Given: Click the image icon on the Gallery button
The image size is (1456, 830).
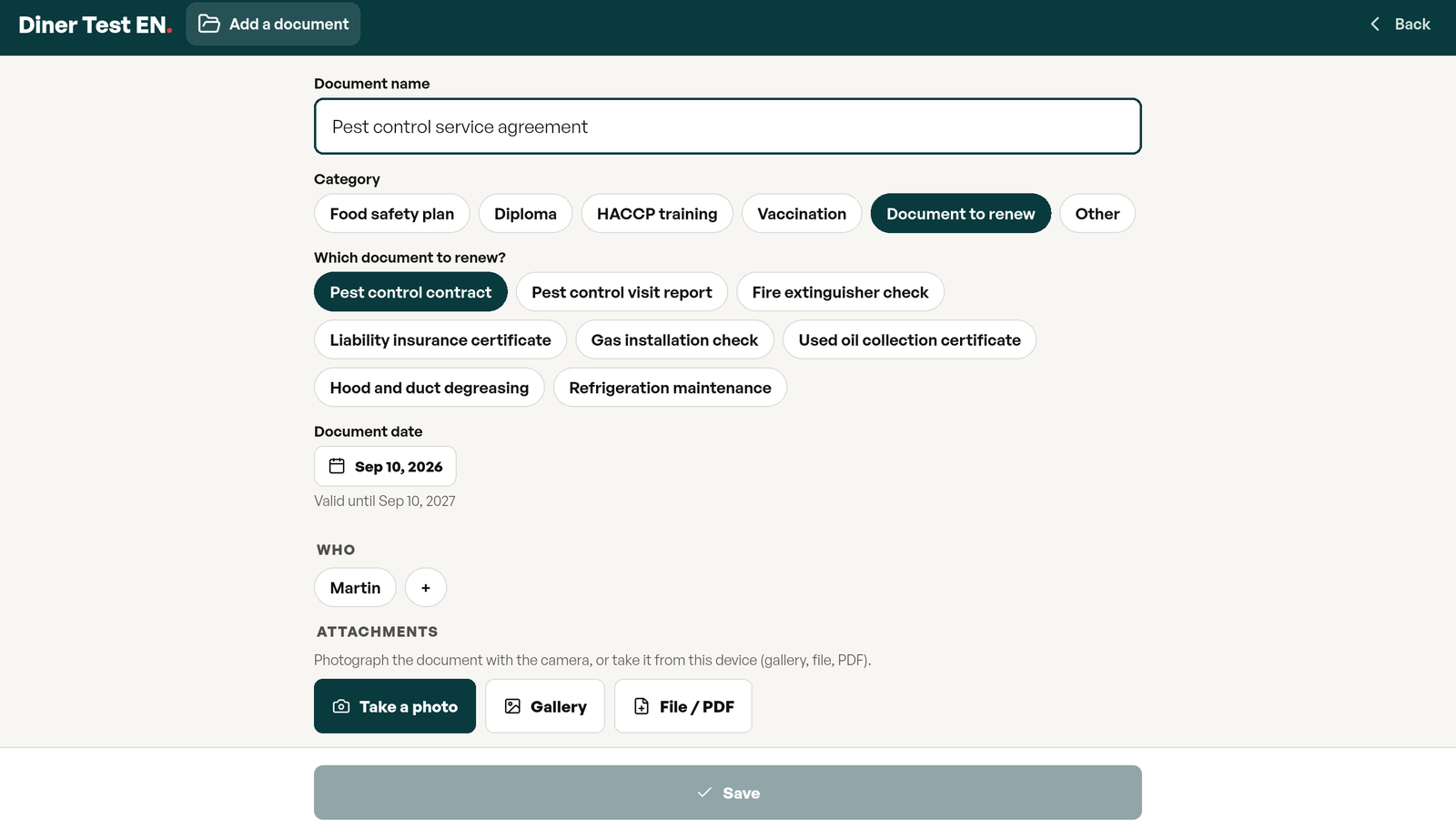Looking at the screenshot, I should coord(512,706).
